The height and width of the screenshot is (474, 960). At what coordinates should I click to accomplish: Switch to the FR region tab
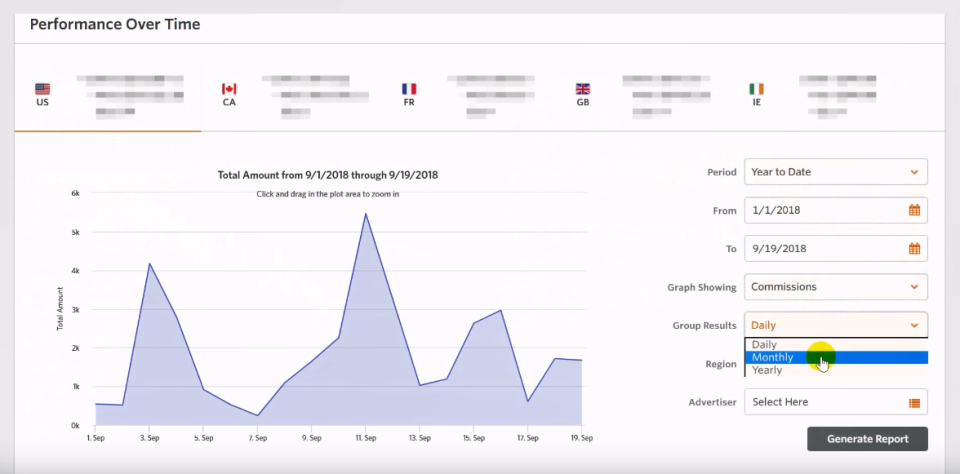click(x=468, y=96)
